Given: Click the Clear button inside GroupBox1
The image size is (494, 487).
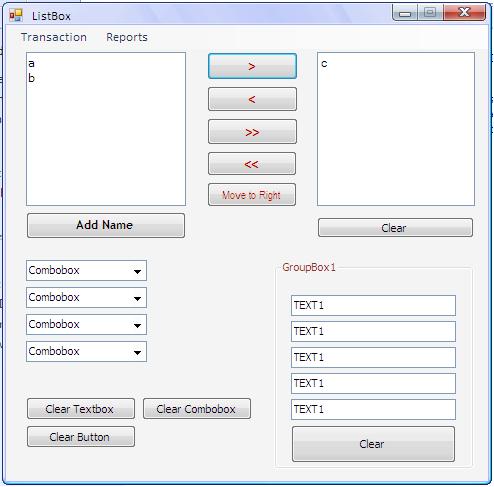Looking at the screenshot, I should 373,444.
